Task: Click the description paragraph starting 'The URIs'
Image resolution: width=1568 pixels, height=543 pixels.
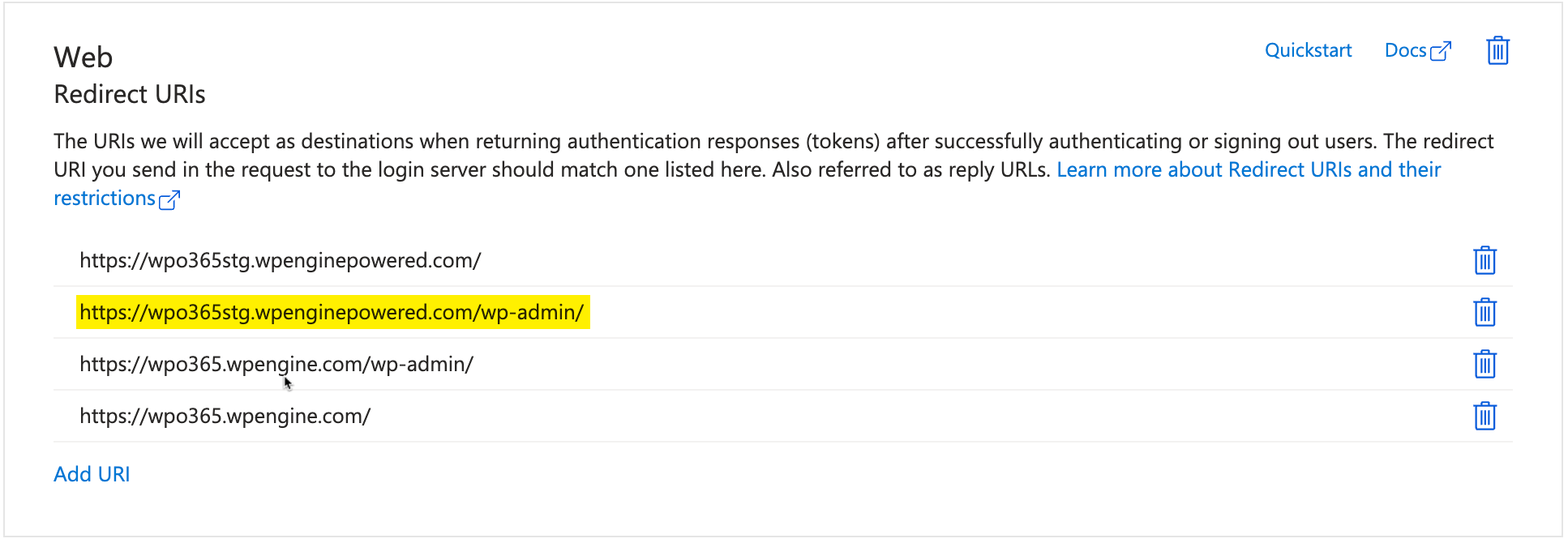Action: pos(773,169)
